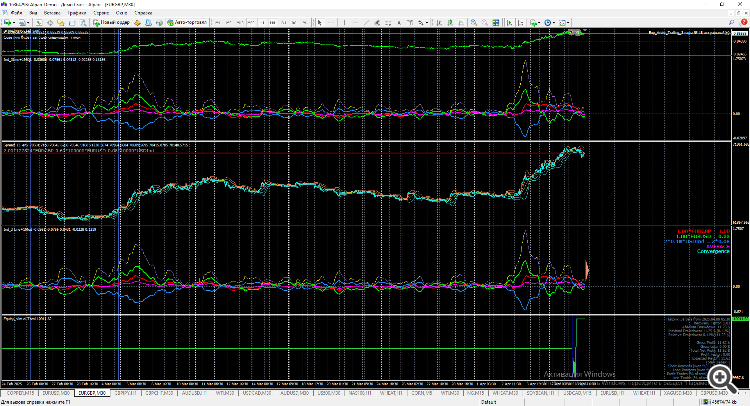Expand the Templates dropdown arrow
The height and width of the screenshot is (406, 750).
point(568,22)
